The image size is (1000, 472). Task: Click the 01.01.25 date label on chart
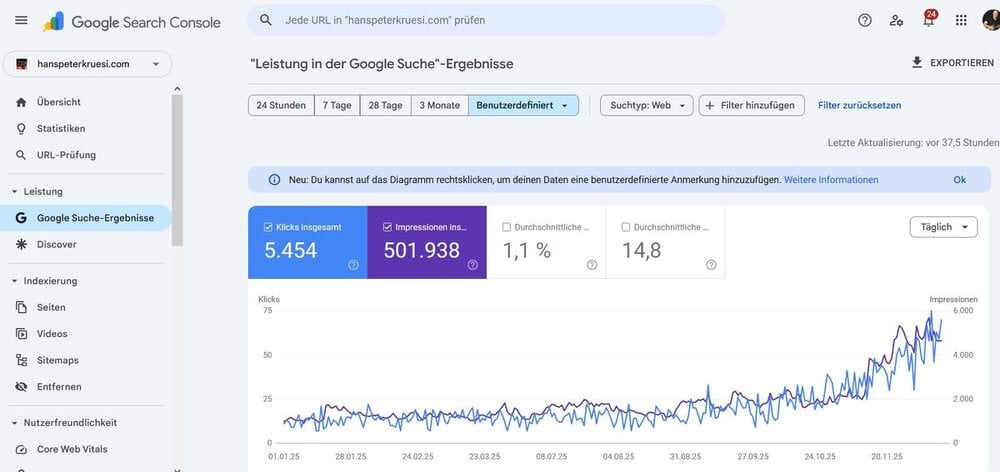tap(284, 457)
